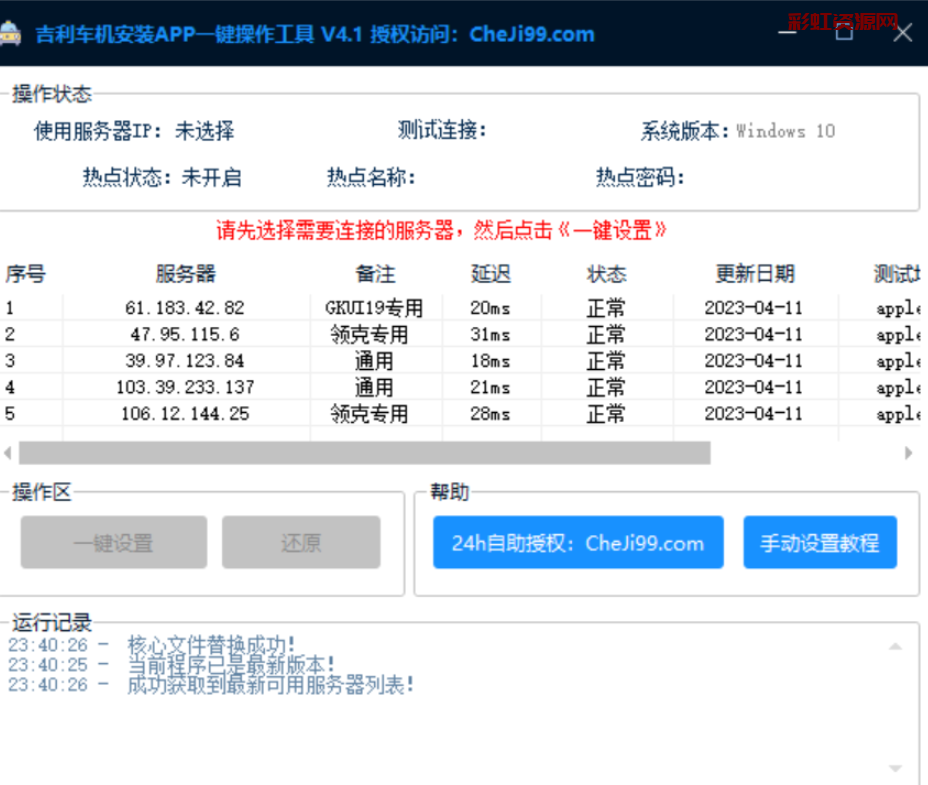Select server 103.39.233.137
This screenshot has width=928, height=785.
point(185,387)
